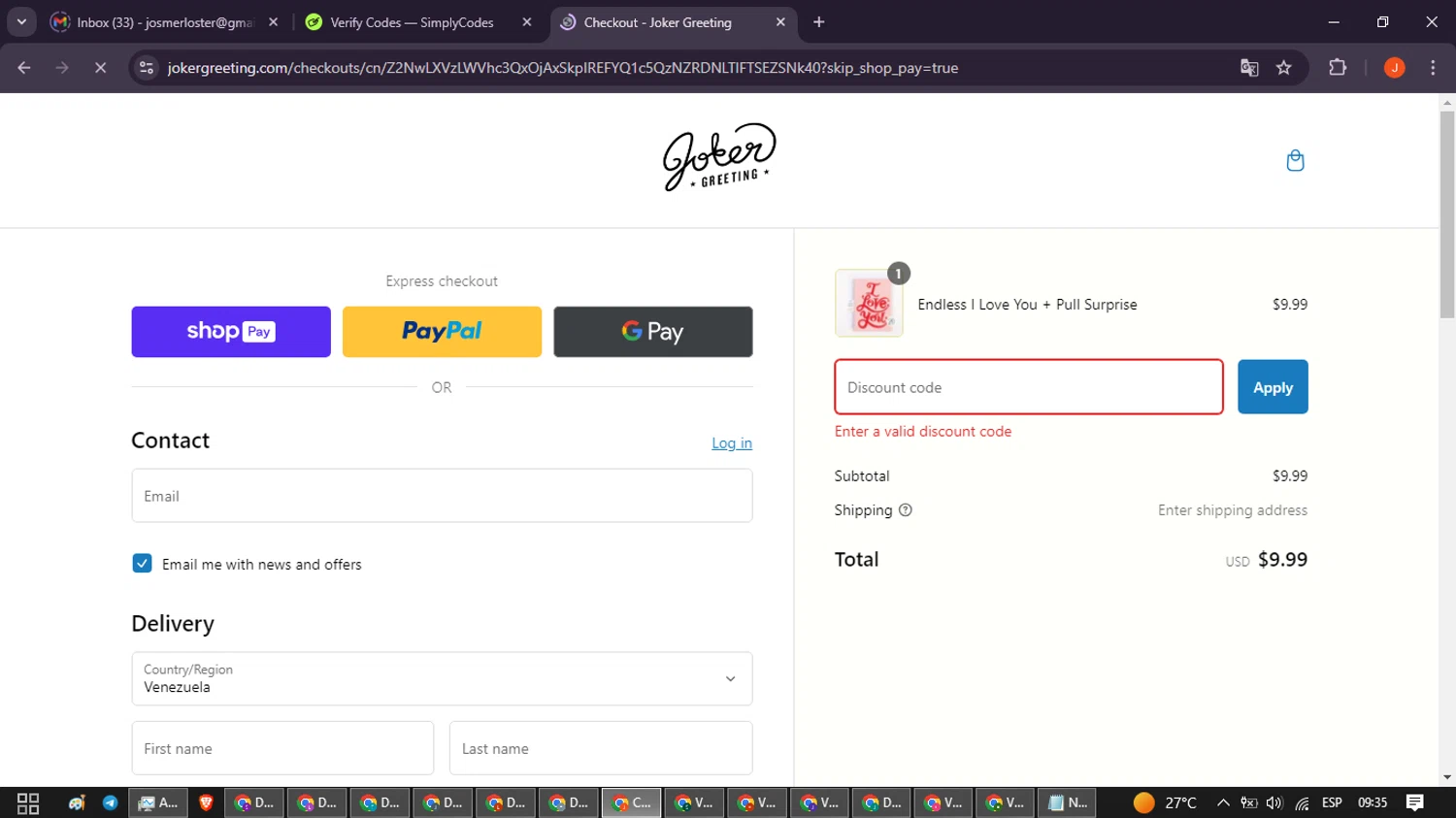Open the Chrome profile avatar J
Image resolution: width=1456 pixels, height=818 pixels.
1395,68
